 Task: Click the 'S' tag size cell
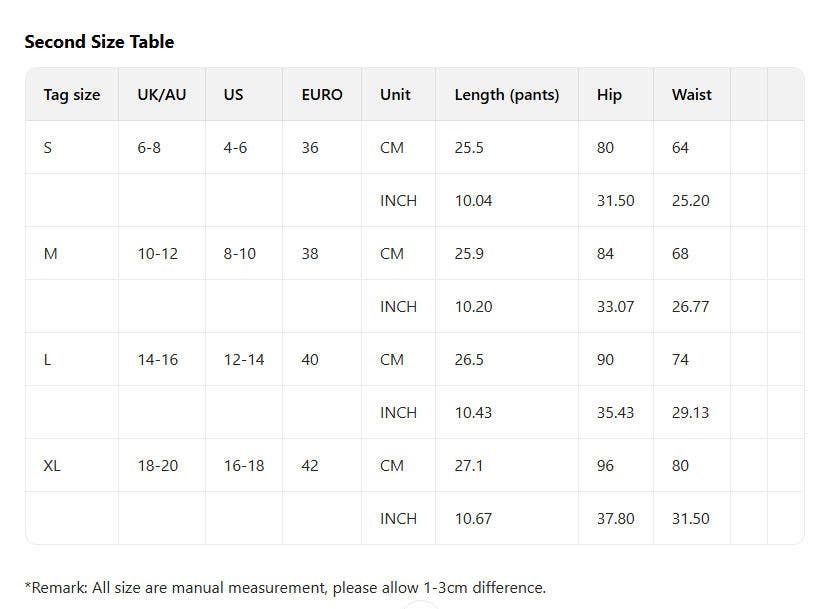coord(48,148)
